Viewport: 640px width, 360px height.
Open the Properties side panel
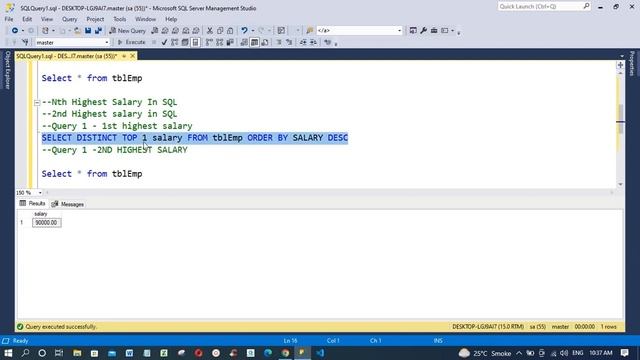tap(632, 63)
